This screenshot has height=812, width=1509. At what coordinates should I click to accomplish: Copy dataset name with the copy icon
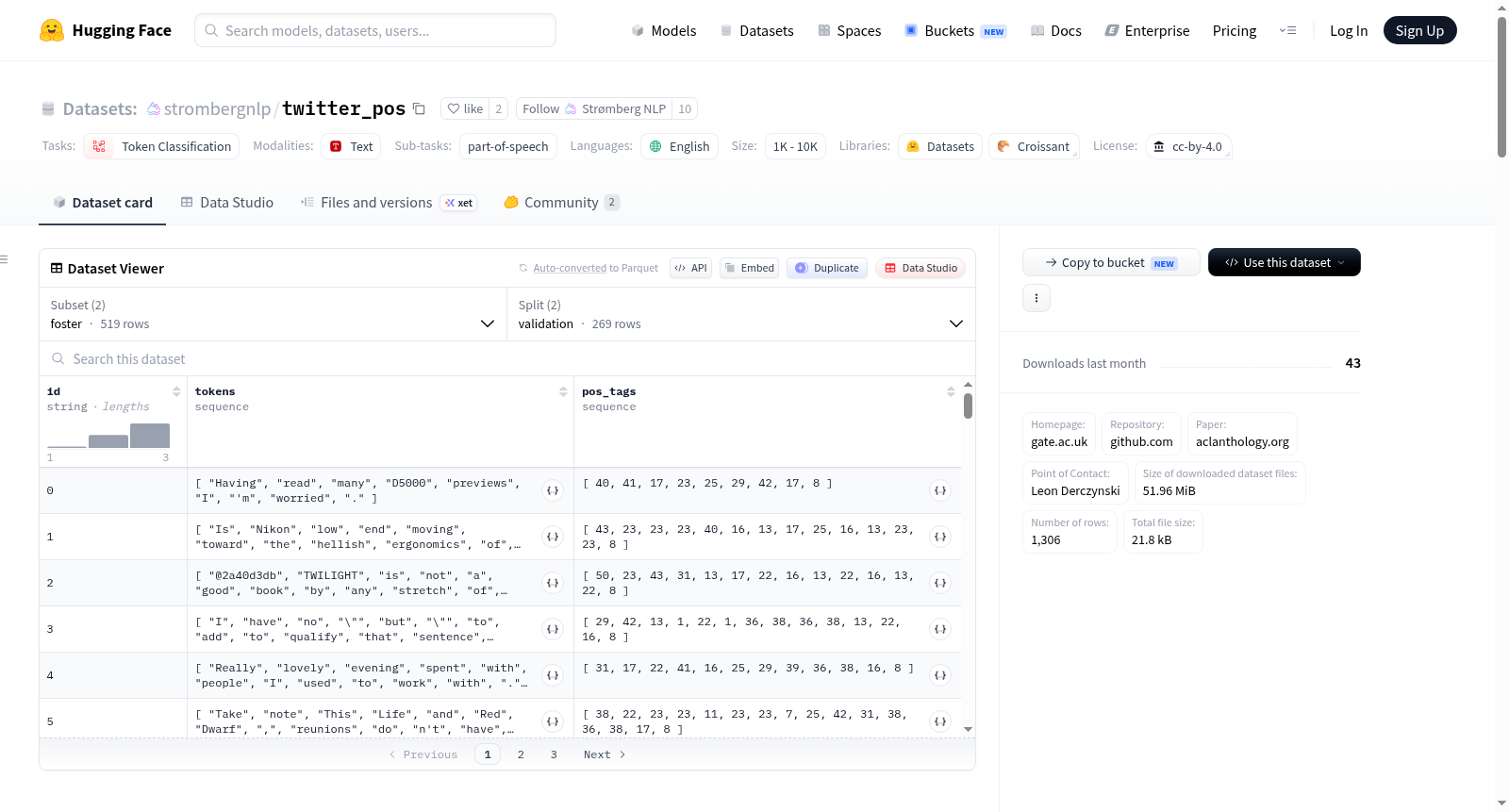tap(420, 108)
